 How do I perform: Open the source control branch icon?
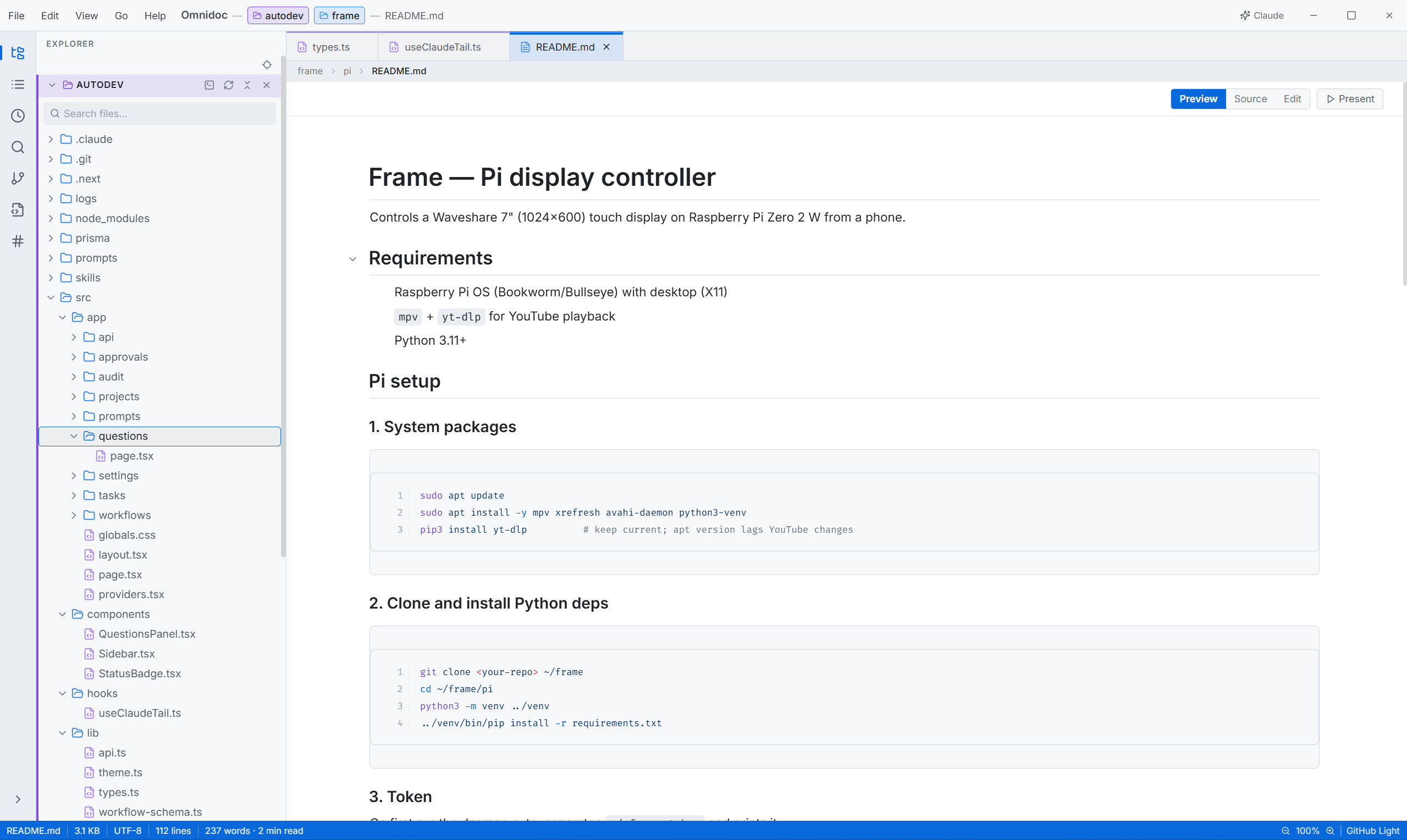(18, 178)
